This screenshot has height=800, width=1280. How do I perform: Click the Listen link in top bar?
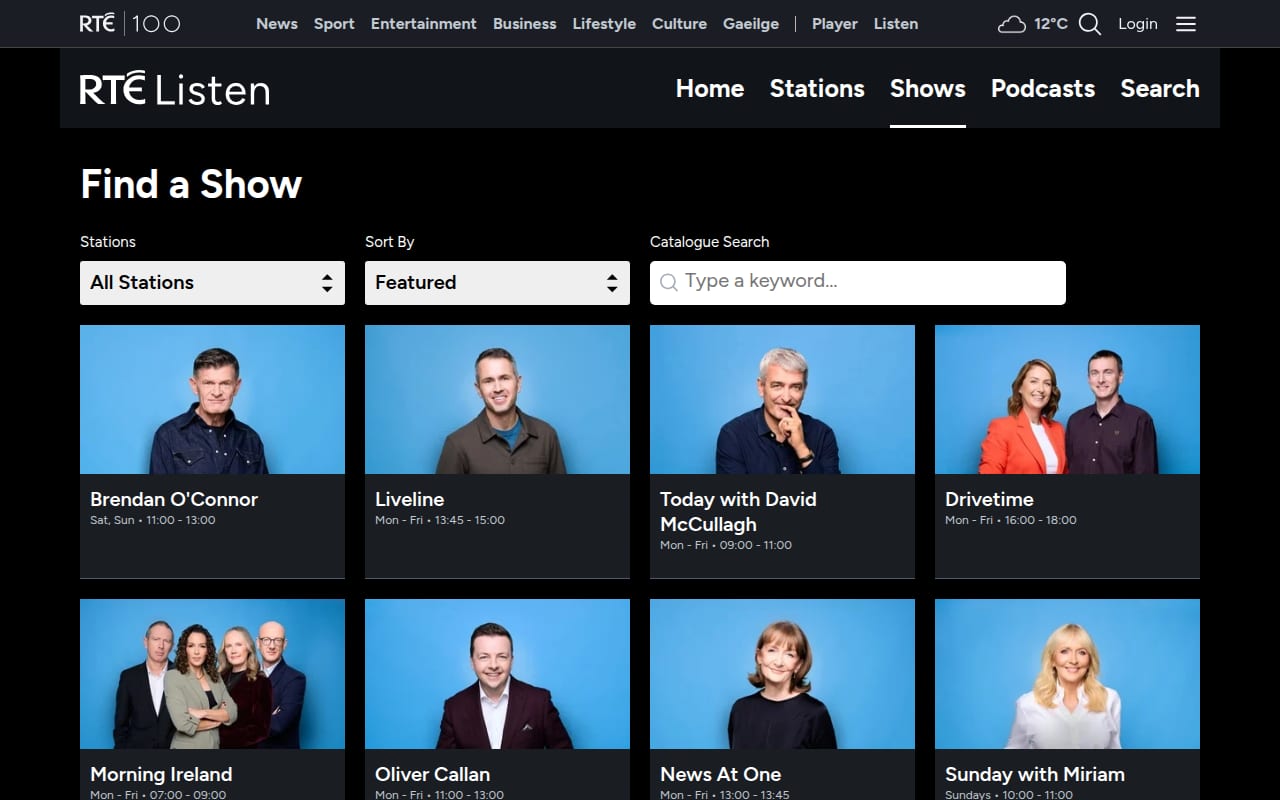point(896,24)
